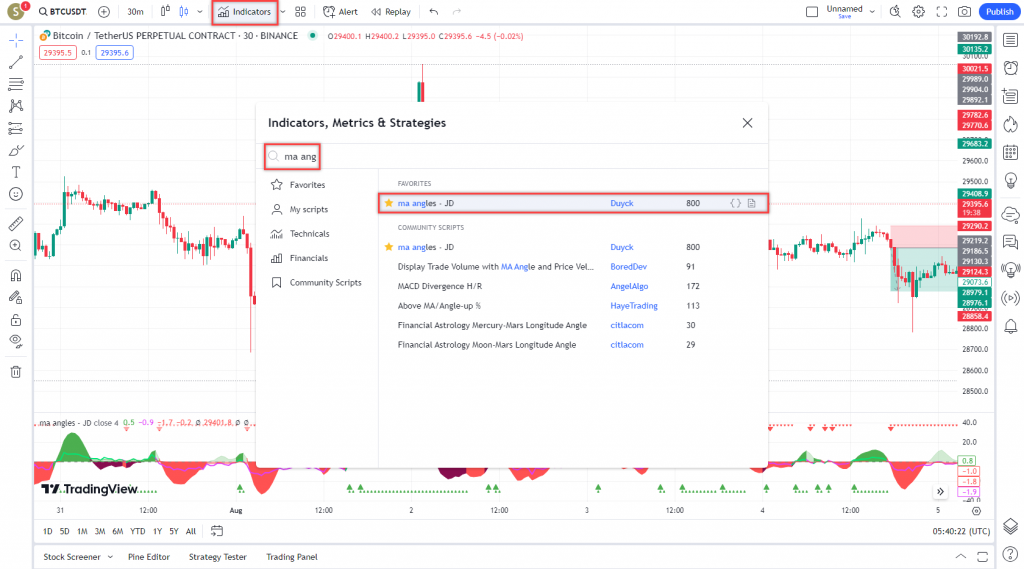Toggle lock all drawings icon
1024x569 pixels.
click(16, 320)
